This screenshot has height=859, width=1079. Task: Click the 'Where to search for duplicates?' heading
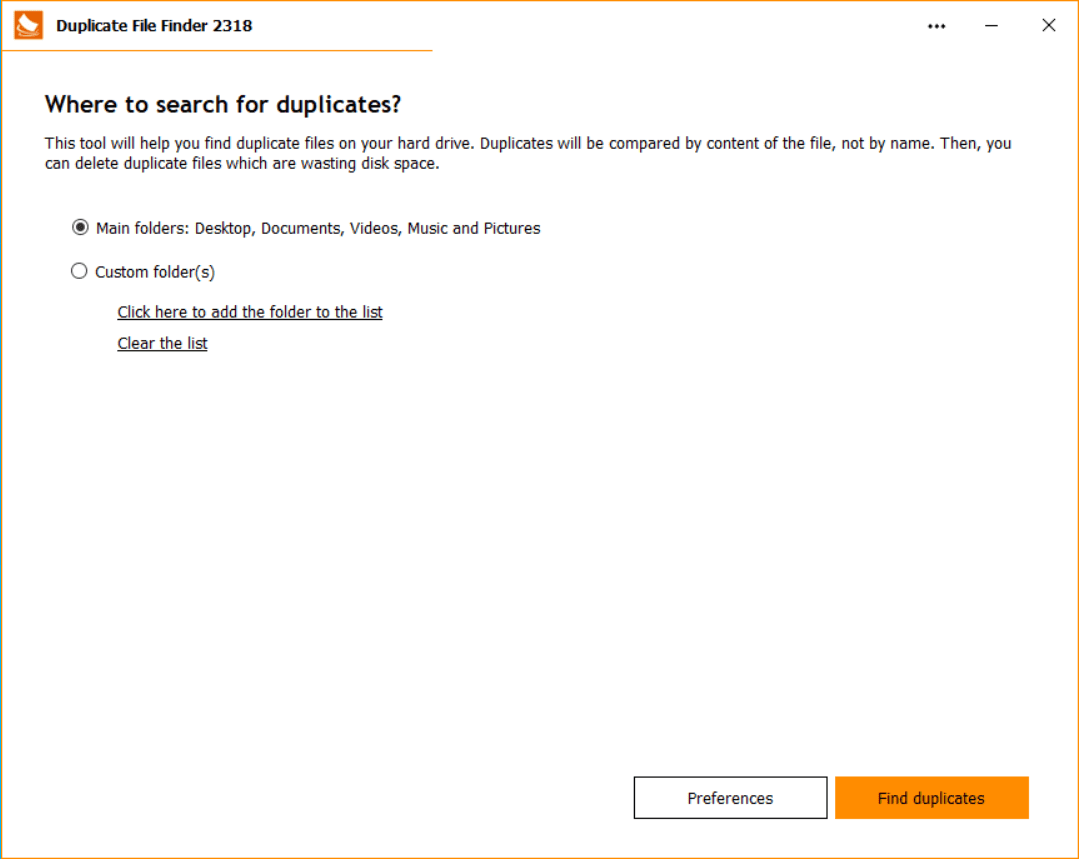point(223,105)
